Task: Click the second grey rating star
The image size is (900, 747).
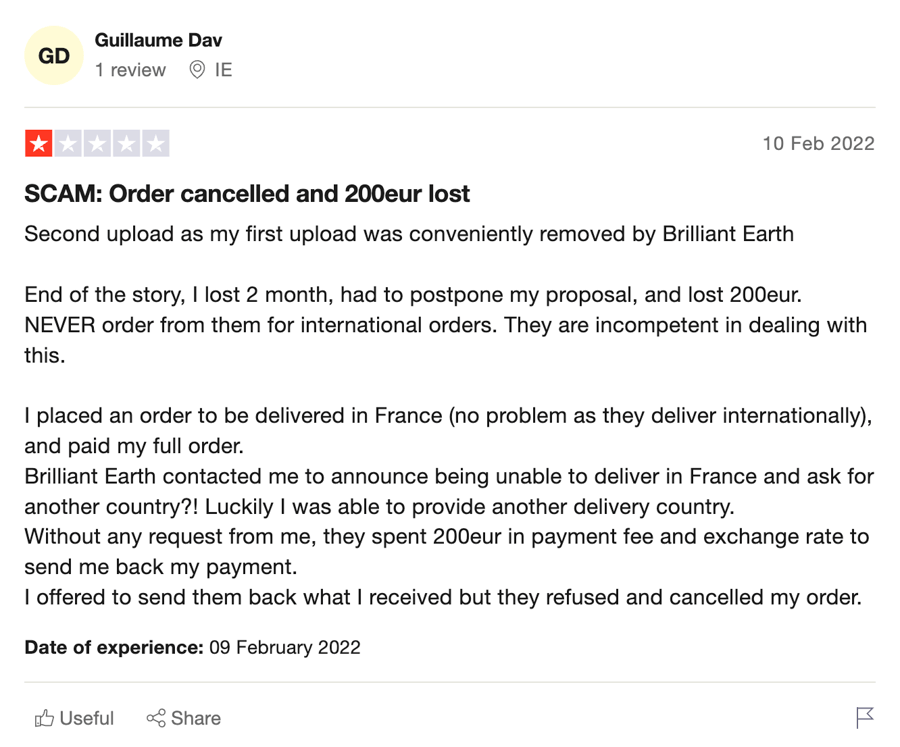Action: tap(68, 144)
